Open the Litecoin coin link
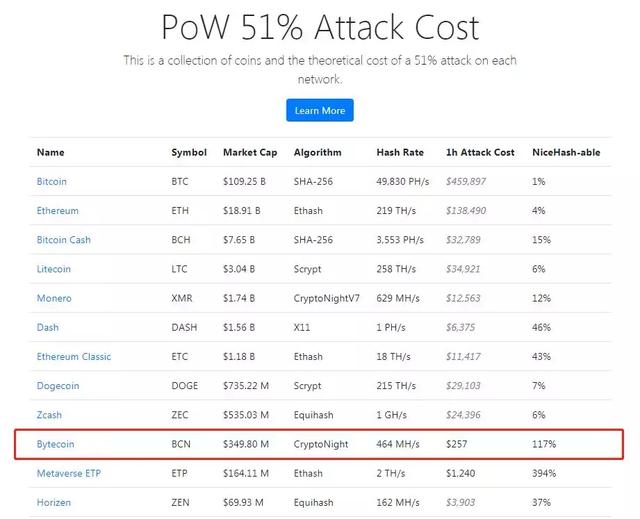 coord(56,269)
